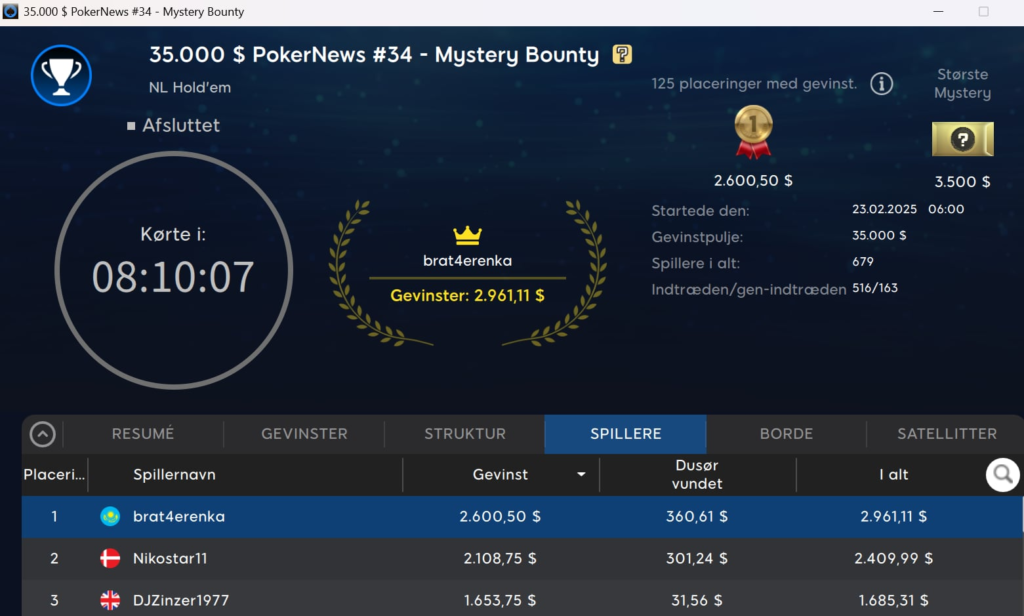The image size is (1024, 616).
Task: Collapse the panel with the up-arrow circle
Action: click(42, 434)
